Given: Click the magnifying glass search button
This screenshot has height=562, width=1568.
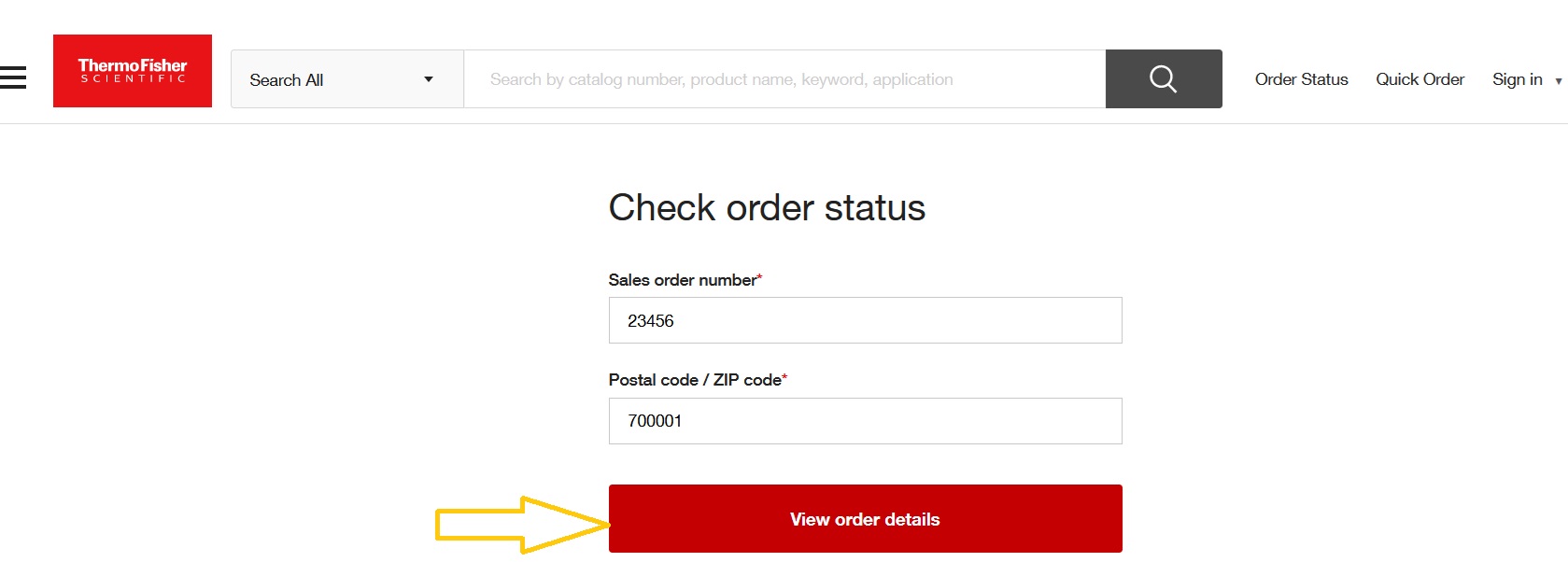Looking at the screenshot, I should (x=1163, y=79).
